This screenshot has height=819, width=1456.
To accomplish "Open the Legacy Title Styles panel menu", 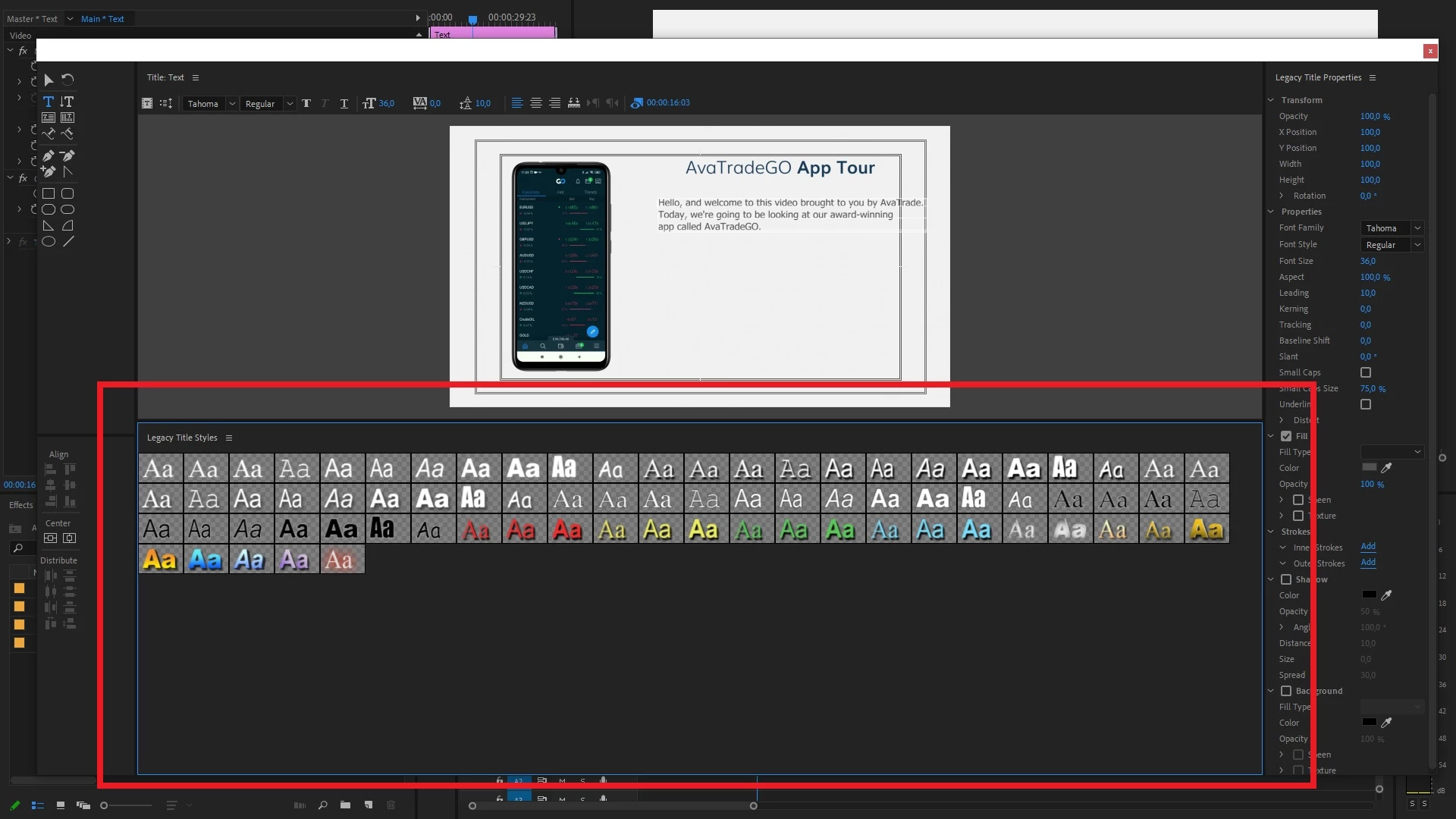I will point(229,438).
